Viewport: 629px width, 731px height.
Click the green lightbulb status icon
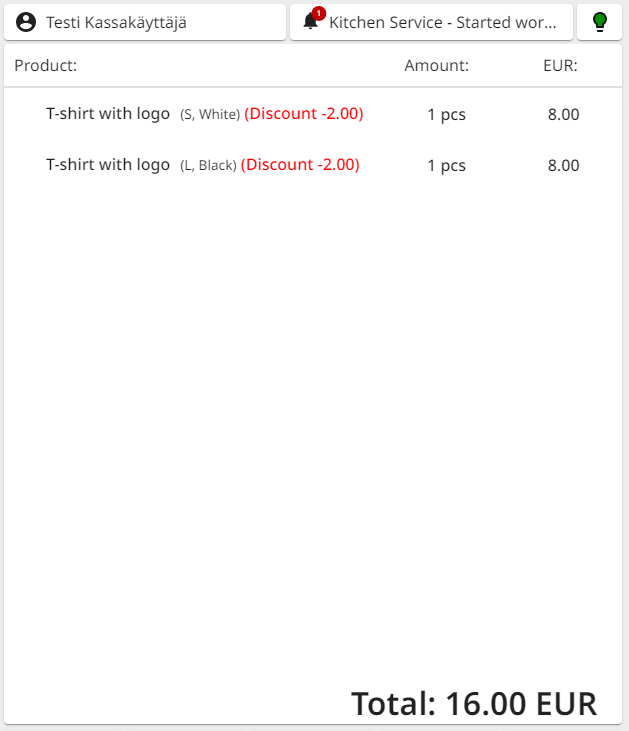[599, 22]
